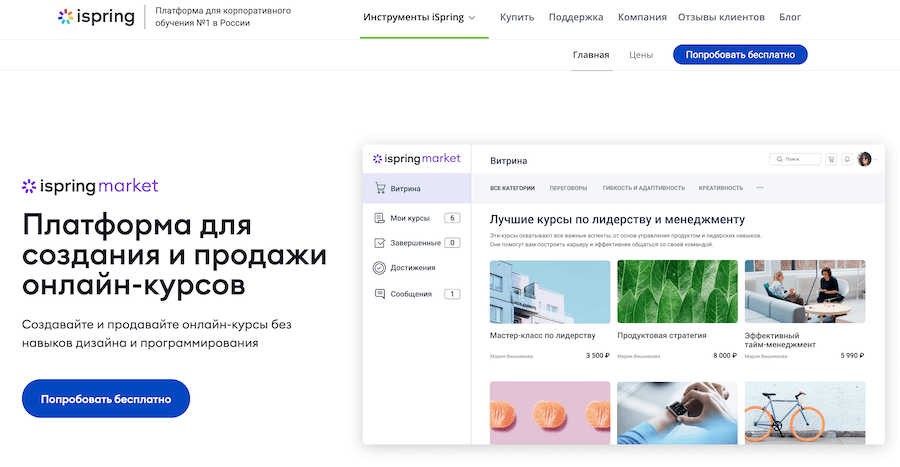Open the bicycle course thumbnail
Image resolution: width=900 pixels, height=467 pixels.
point(805,412)
